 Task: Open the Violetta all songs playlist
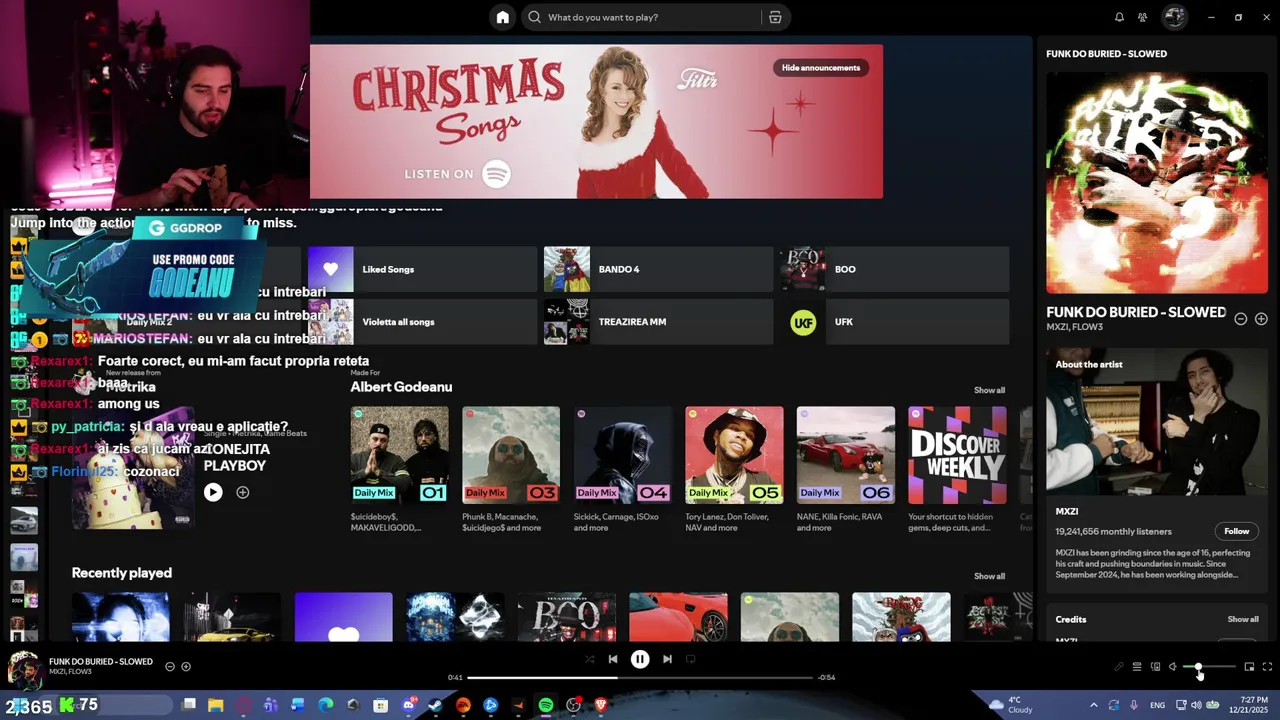(422, 322)
